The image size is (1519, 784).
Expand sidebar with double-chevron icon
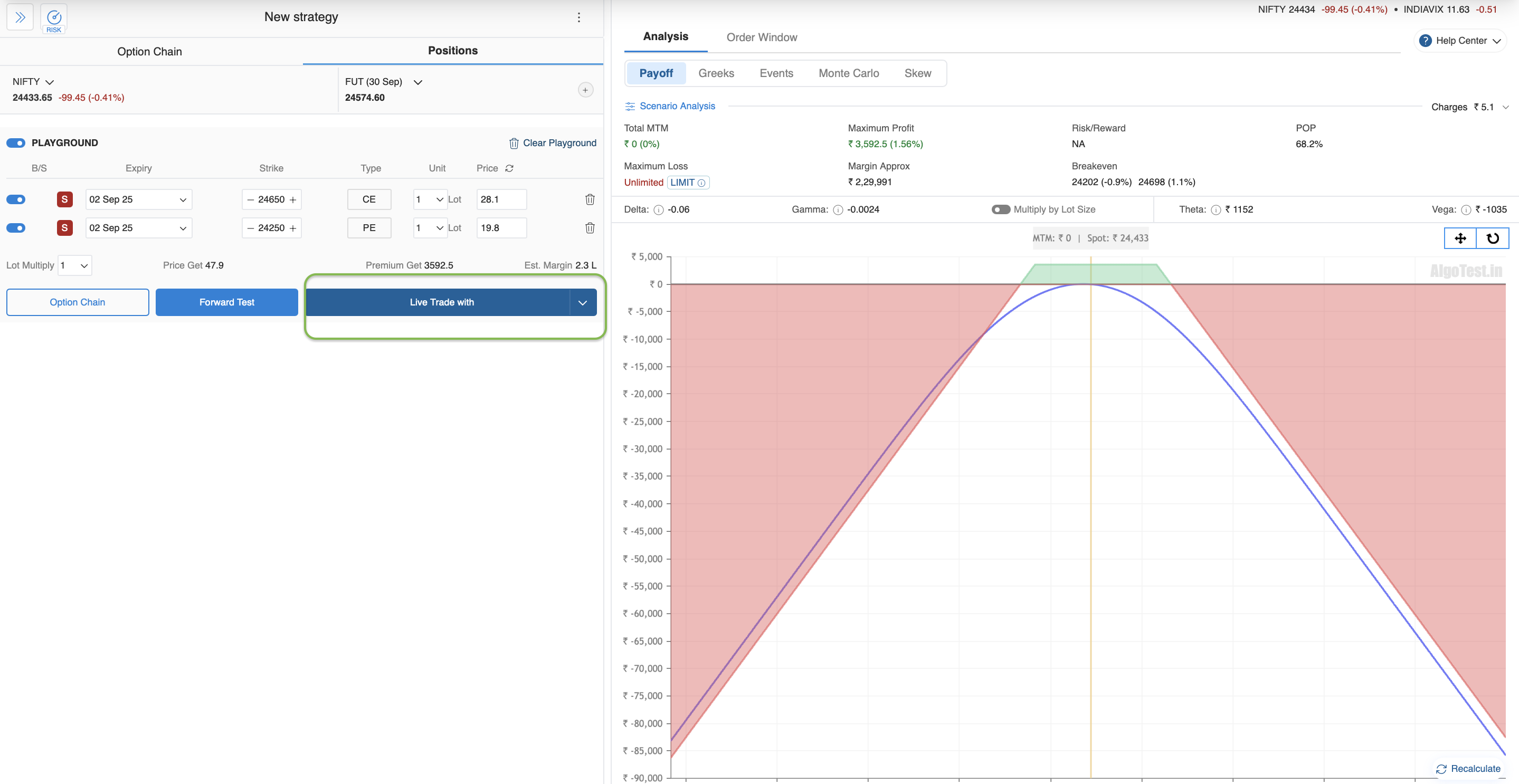tap(20, 17)
